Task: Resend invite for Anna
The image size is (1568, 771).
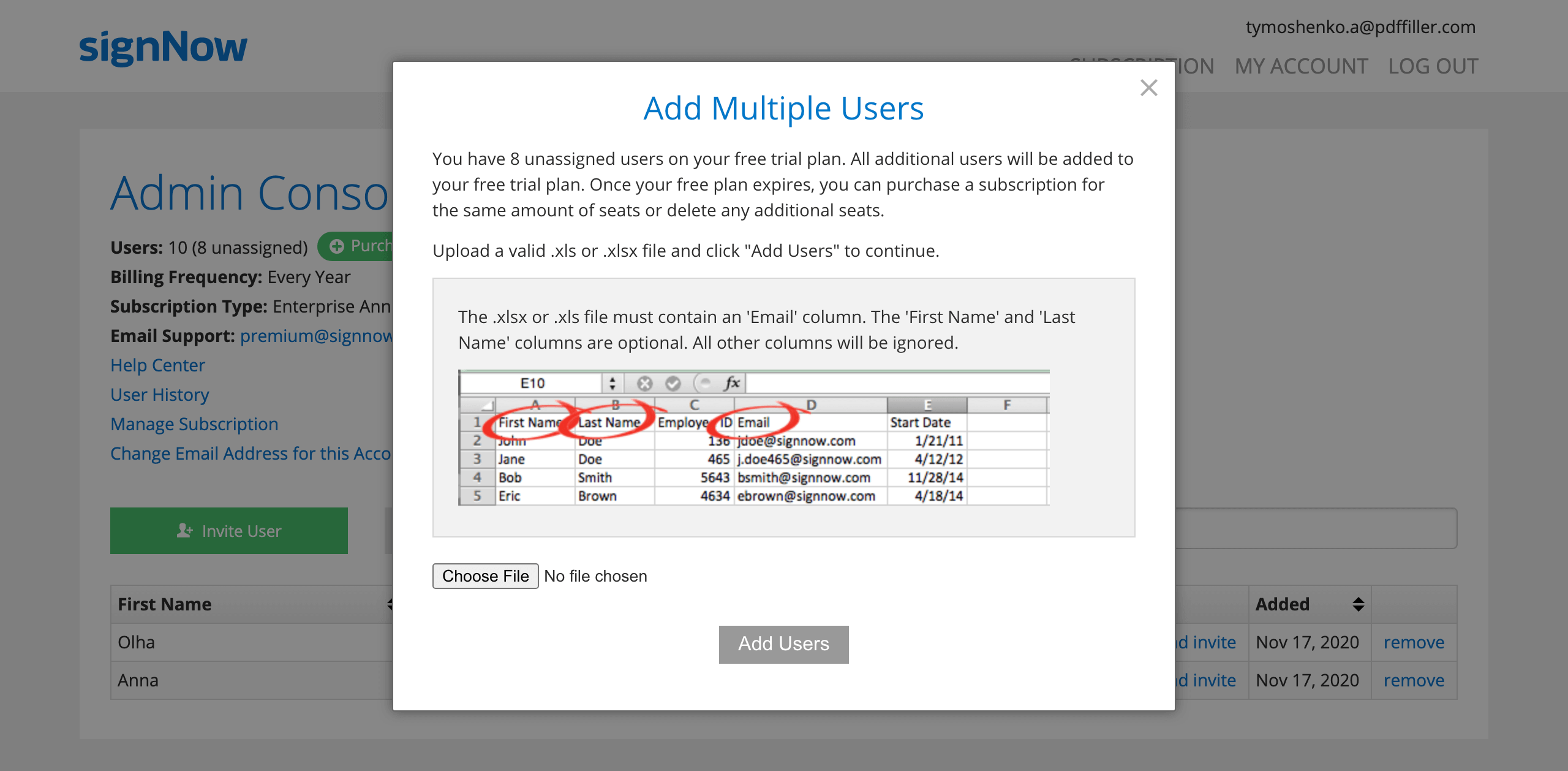Action: tap(1204, 680)
